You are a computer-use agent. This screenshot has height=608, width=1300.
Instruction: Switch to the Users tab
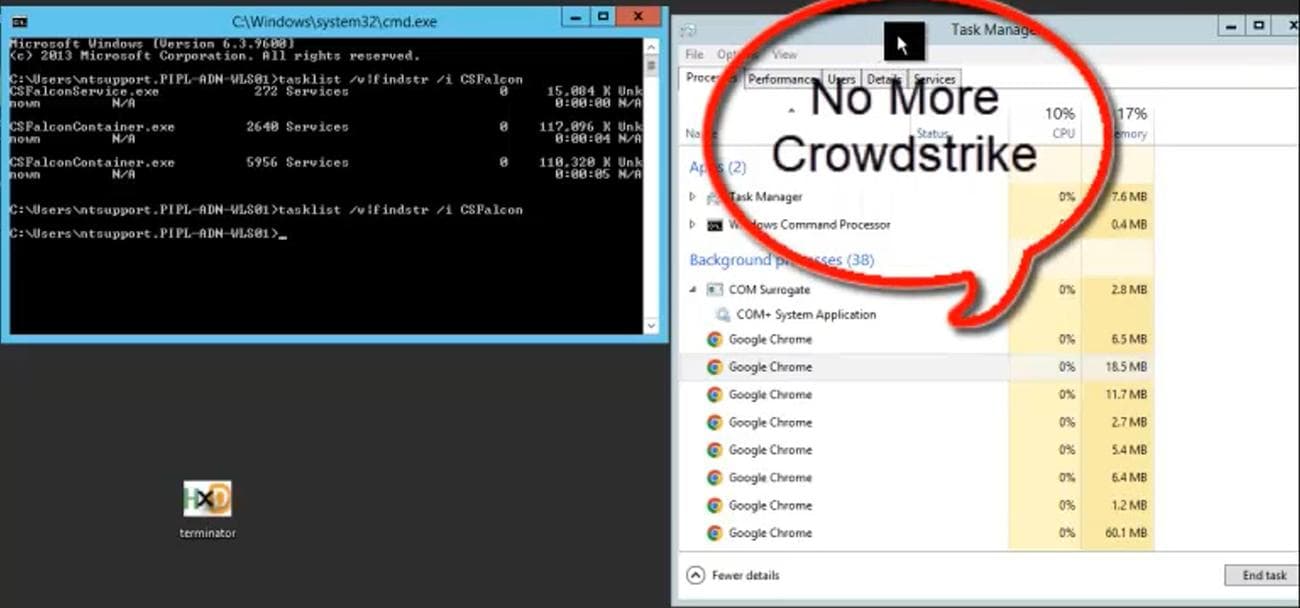pyautogui.click(x=841, y=79)
